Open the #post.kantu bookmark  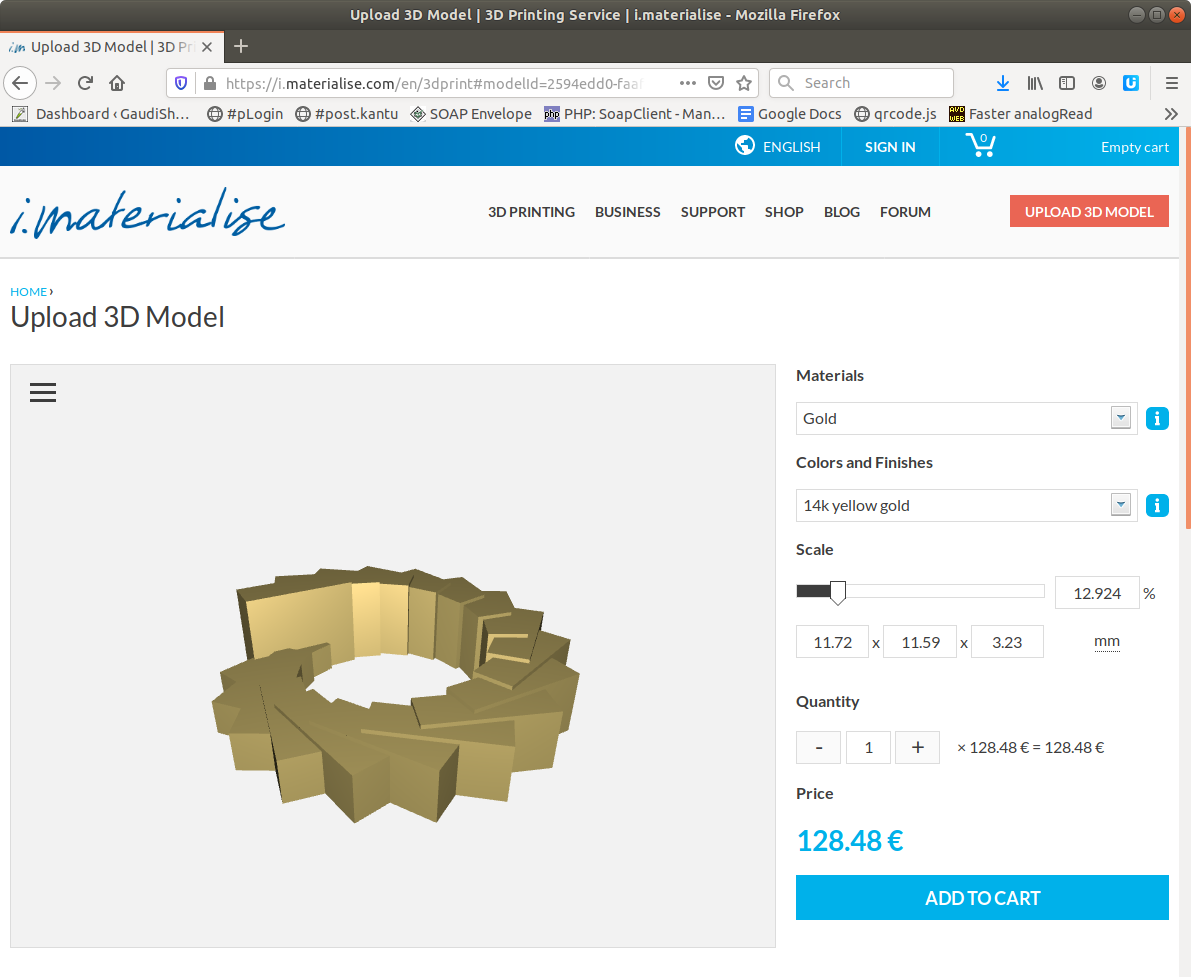[346, 114]
